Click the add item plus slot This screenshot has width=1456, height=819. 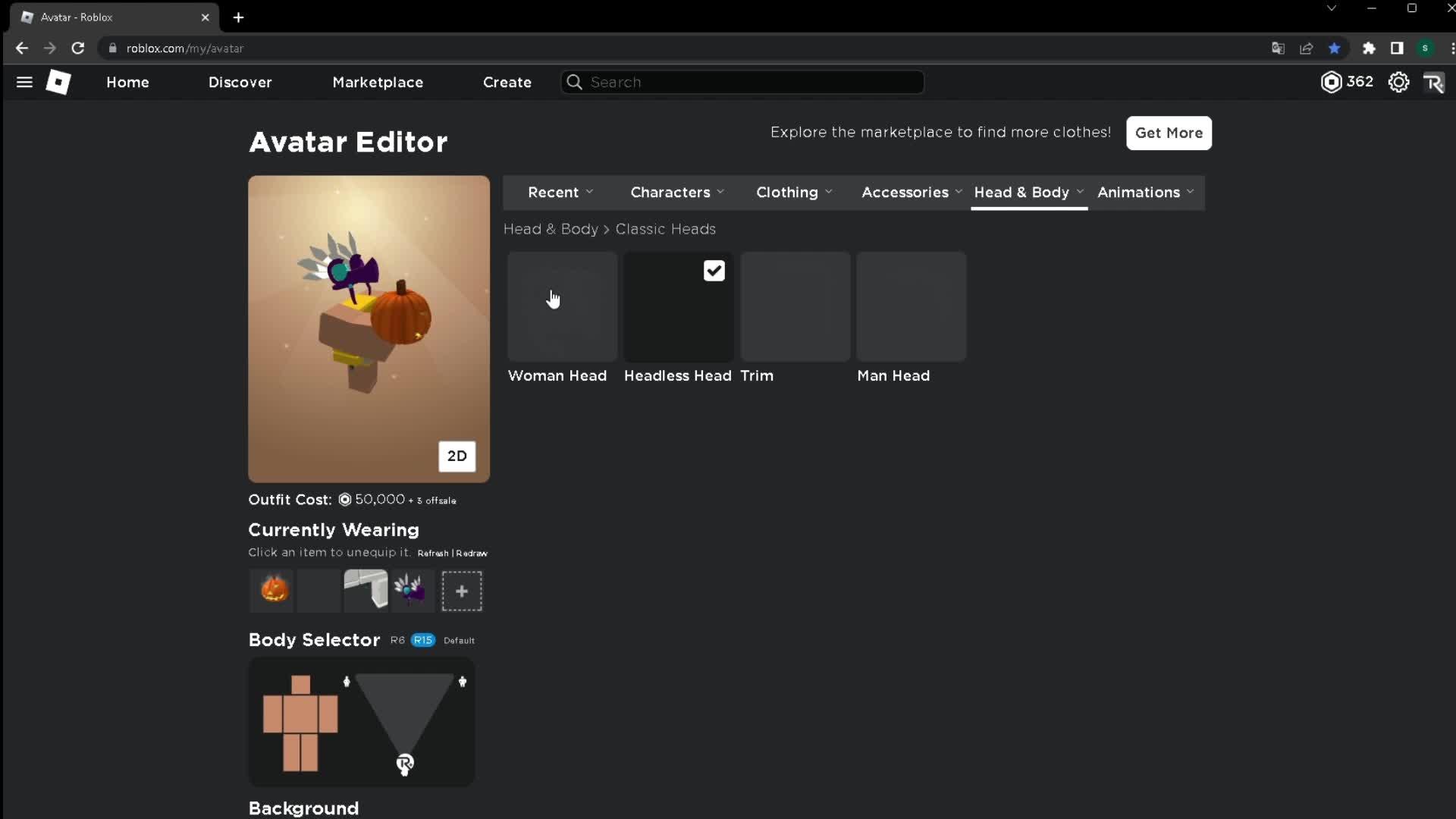coord(461,591)
